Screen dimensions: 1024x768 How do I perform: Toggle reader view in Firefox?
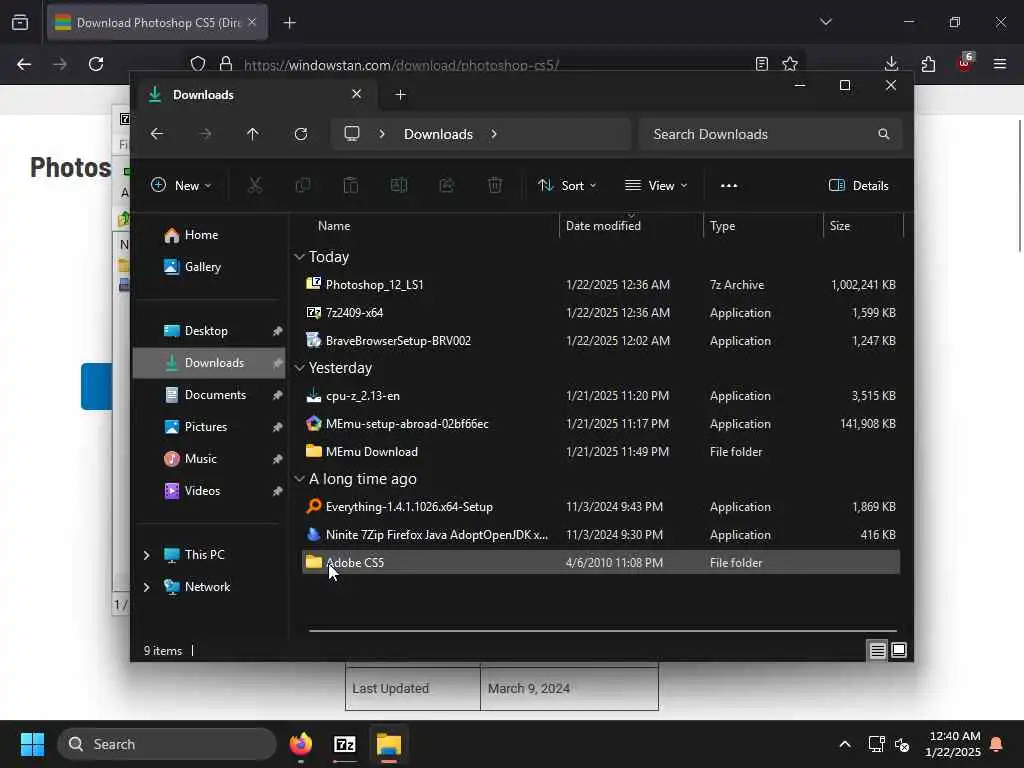(x=761, y=64)
